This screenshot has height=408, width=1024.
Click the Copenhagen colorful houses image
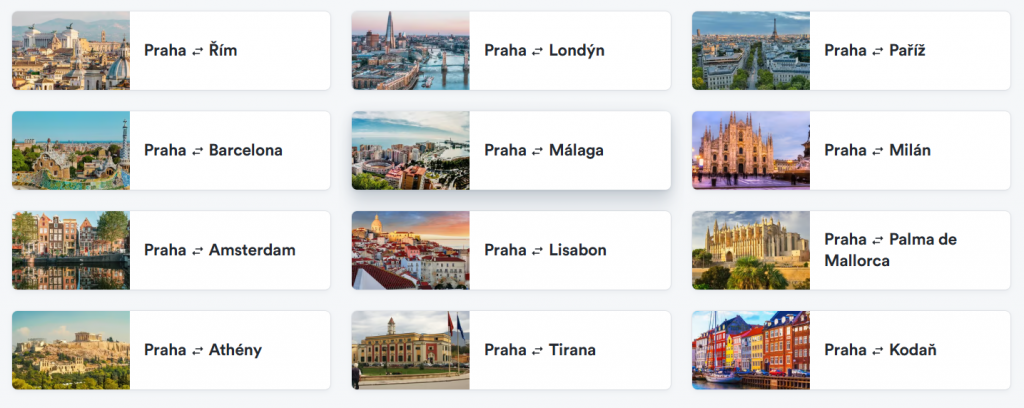[x=751, y=350]
